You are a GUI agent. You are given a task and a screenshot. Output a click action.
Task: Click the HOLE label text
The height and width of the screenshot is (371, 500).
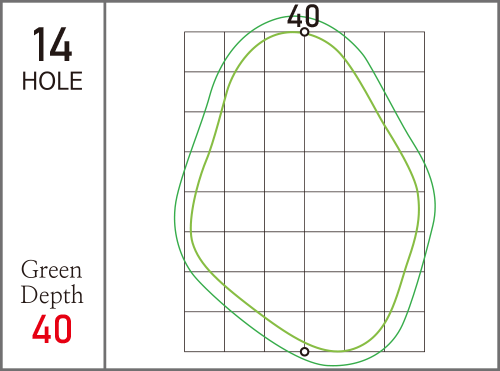point(52,81)
